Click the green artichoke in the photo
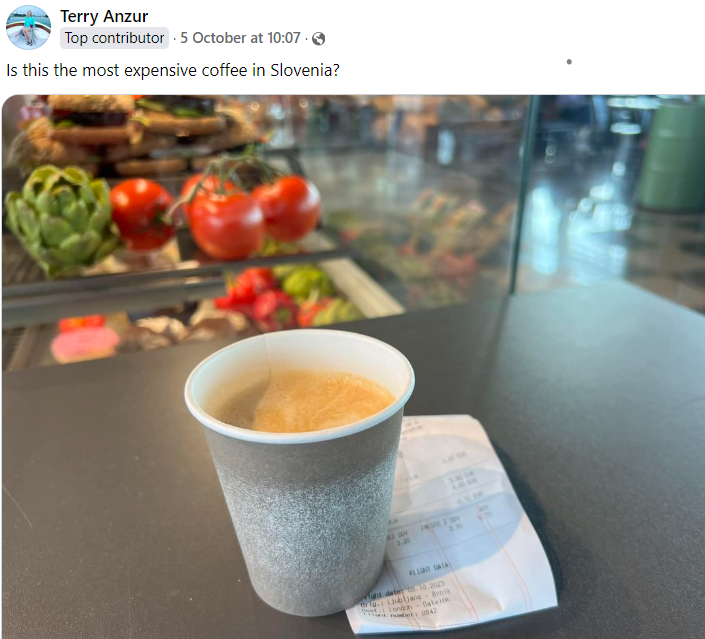705x639 pixels. point(62,219)
